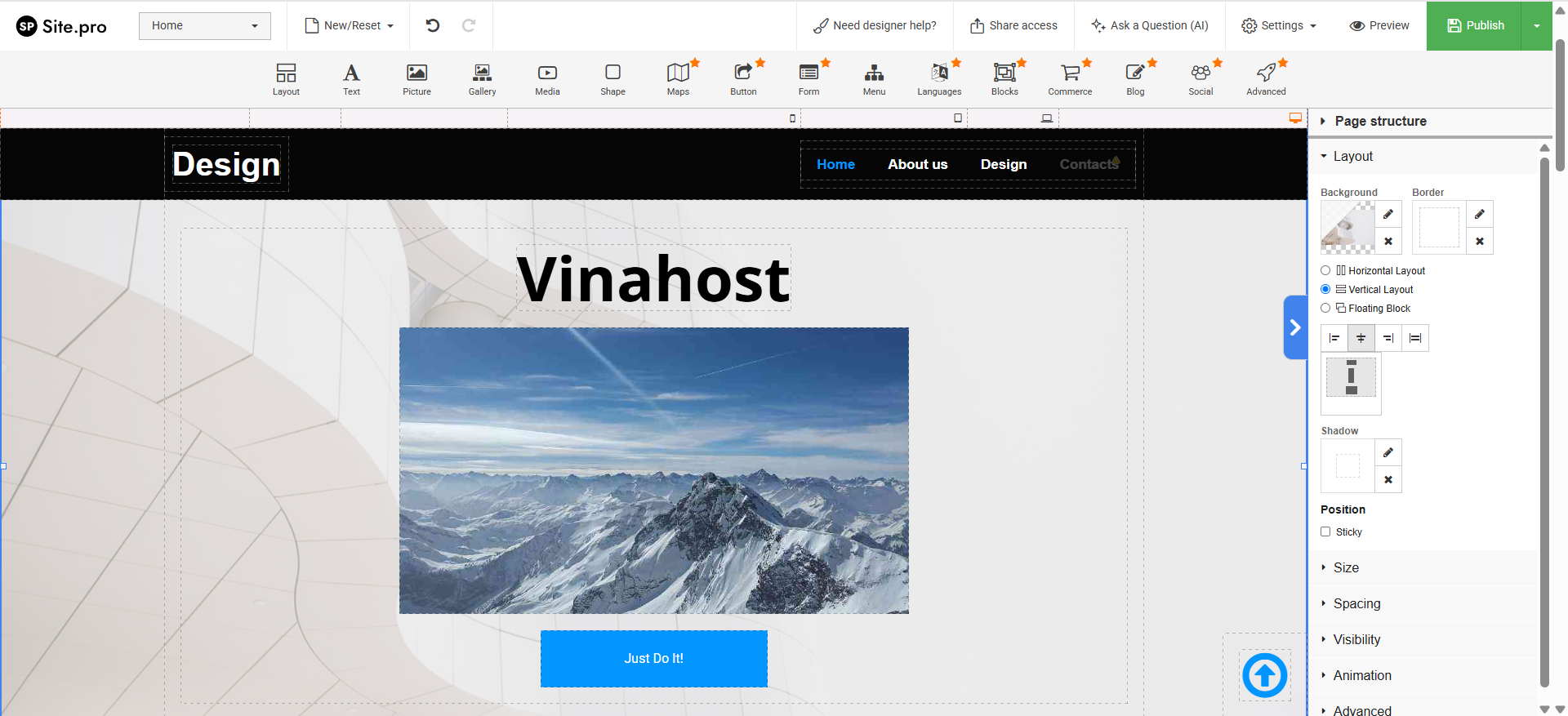Select Floating Block radio option
The height and width of the screenshot is (716, 1568).
tap(1325, 308)
